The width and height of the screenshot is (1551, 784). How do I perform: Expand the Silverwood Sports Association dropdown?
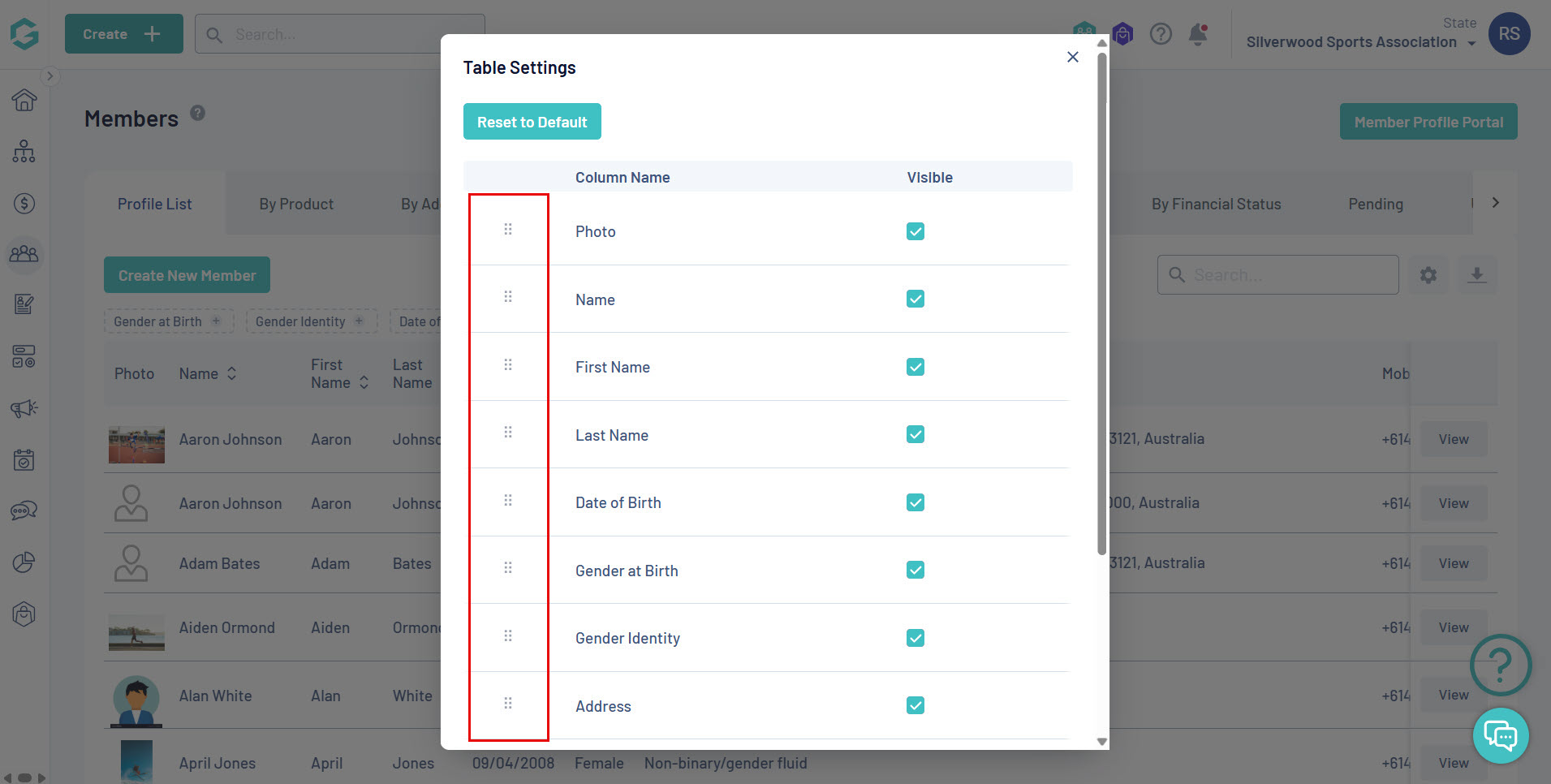click(1471, 44)
